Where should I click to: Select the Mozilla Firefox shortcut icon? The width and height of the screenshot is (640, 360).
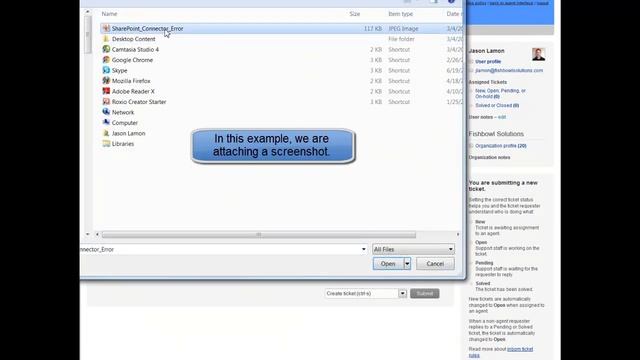click(106, 80)
